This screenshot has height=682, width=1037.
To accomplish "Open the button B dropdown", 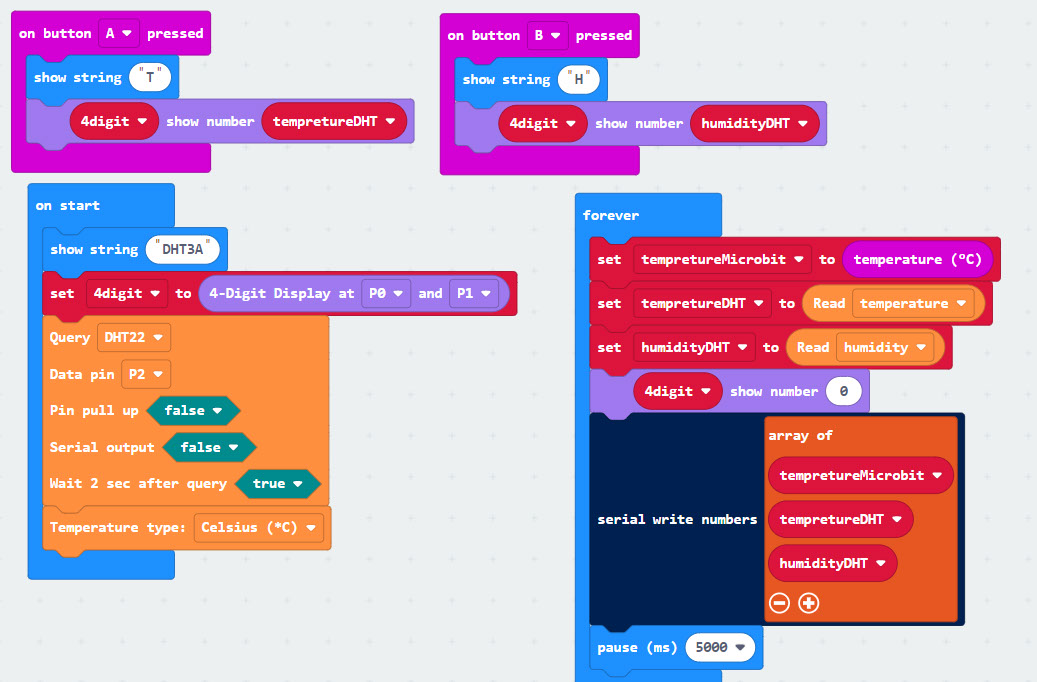I will (x=549, y=35).
